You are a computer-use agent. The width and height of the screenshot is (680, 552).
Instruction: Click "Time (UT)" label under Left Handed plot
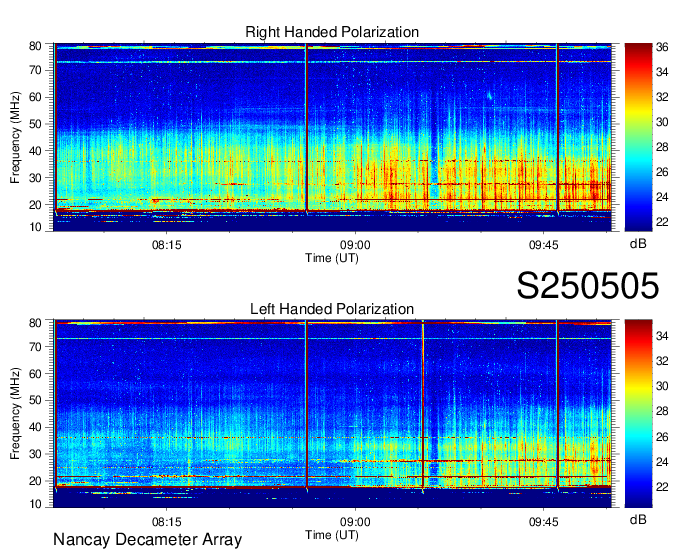[x=332, y=535]
